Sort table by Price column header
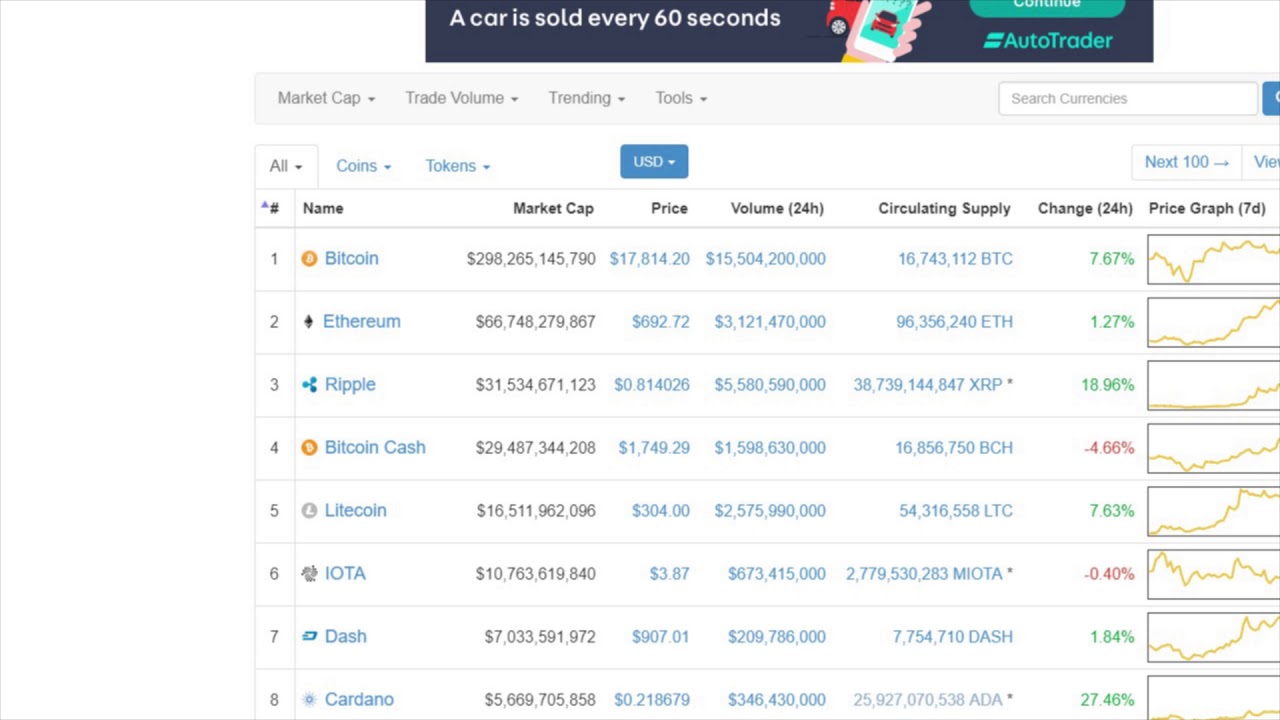 point(669,209)
